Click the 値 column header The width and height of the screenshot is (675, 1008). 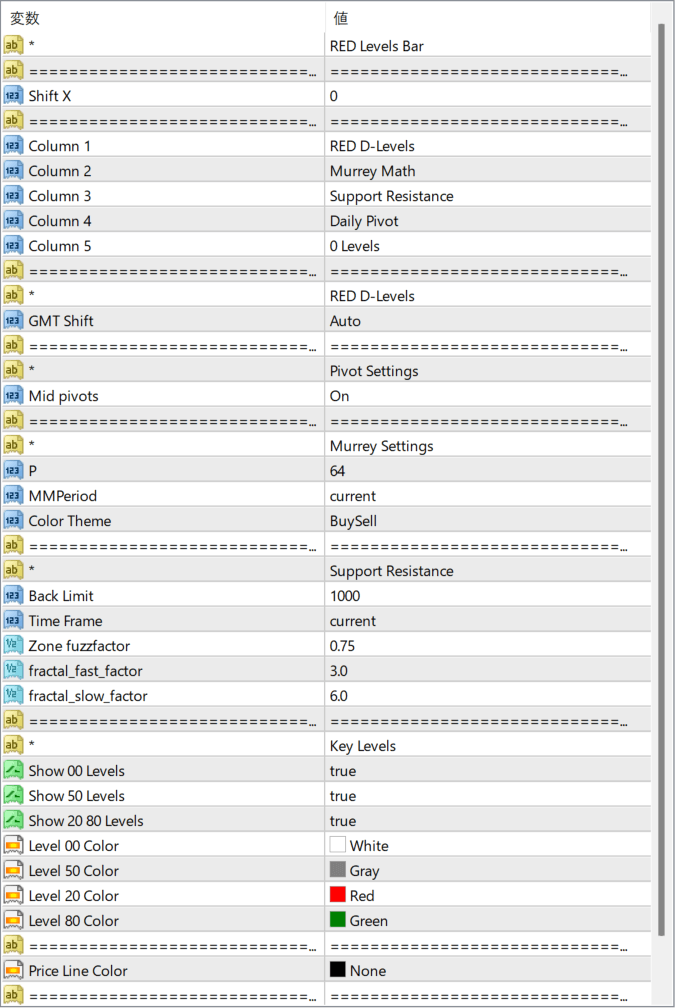tap(341, 18)
